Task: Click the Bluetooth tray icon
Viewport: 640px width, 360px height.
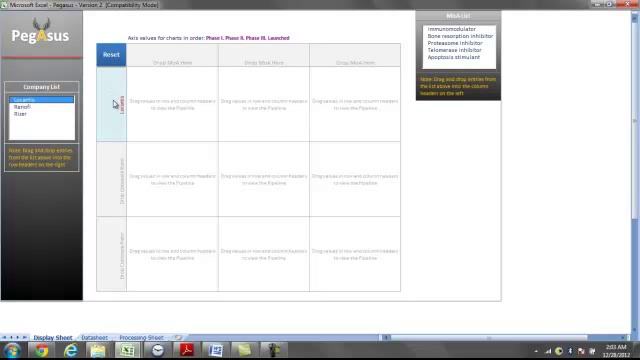Action: coord(570,351)
